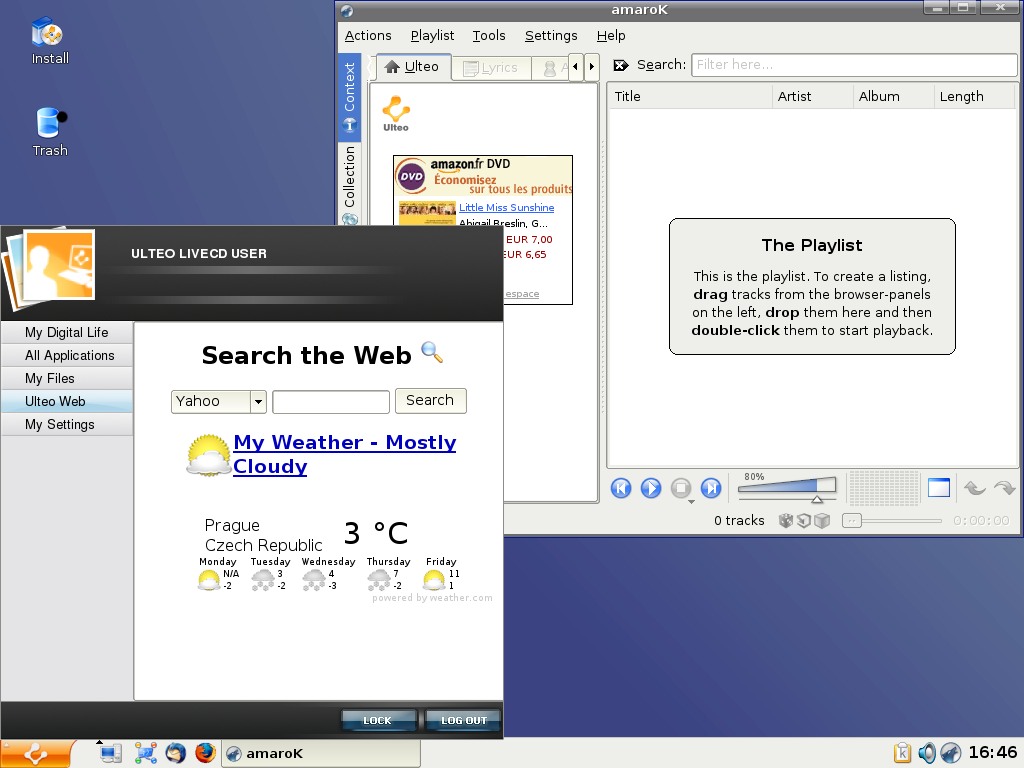Screen dimensions: 1024x768
Task: Open the Yahoo search engine dropdown
Action: 219,402
